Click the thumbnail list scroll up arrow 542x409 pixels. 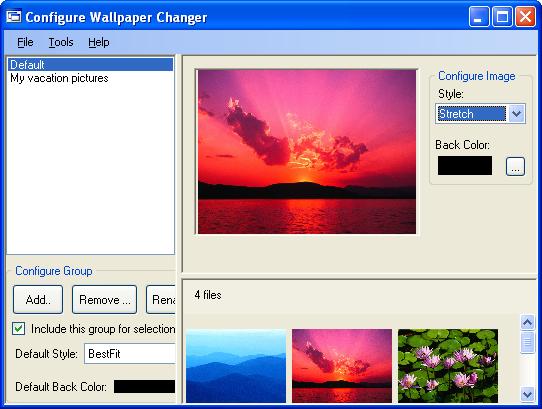coord(527,323)
